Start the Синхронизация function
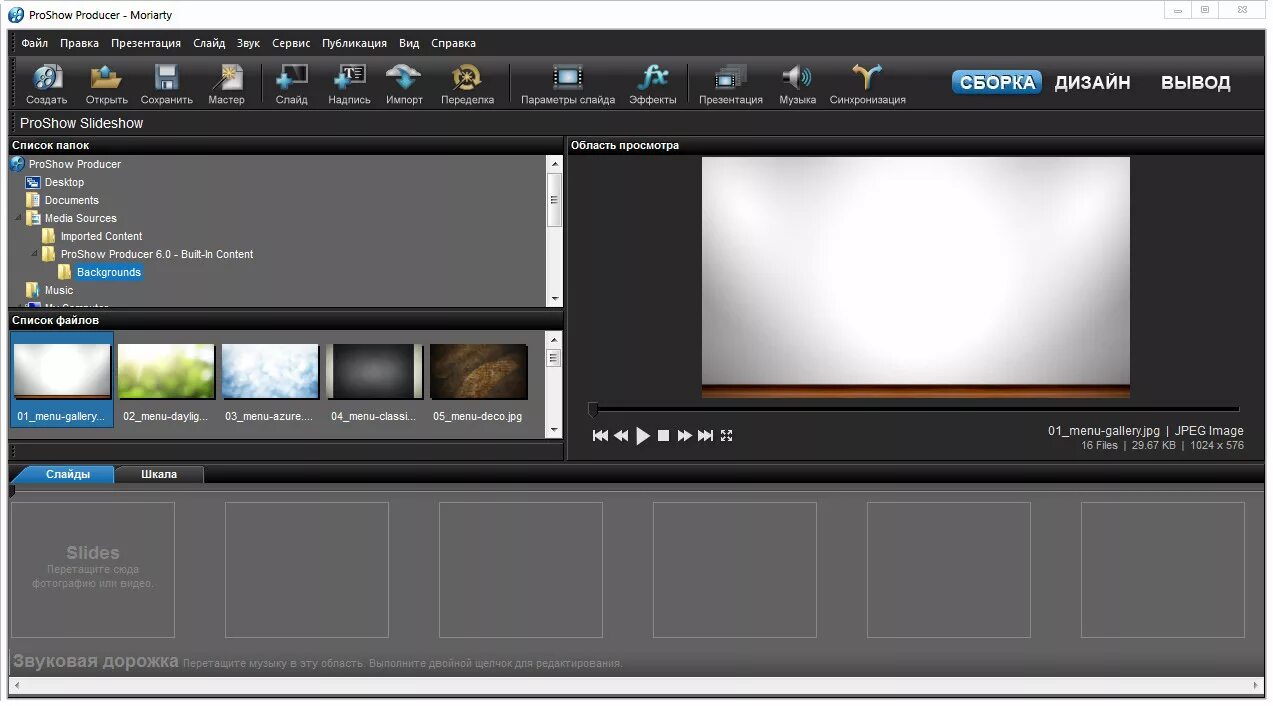 point(866,78)
